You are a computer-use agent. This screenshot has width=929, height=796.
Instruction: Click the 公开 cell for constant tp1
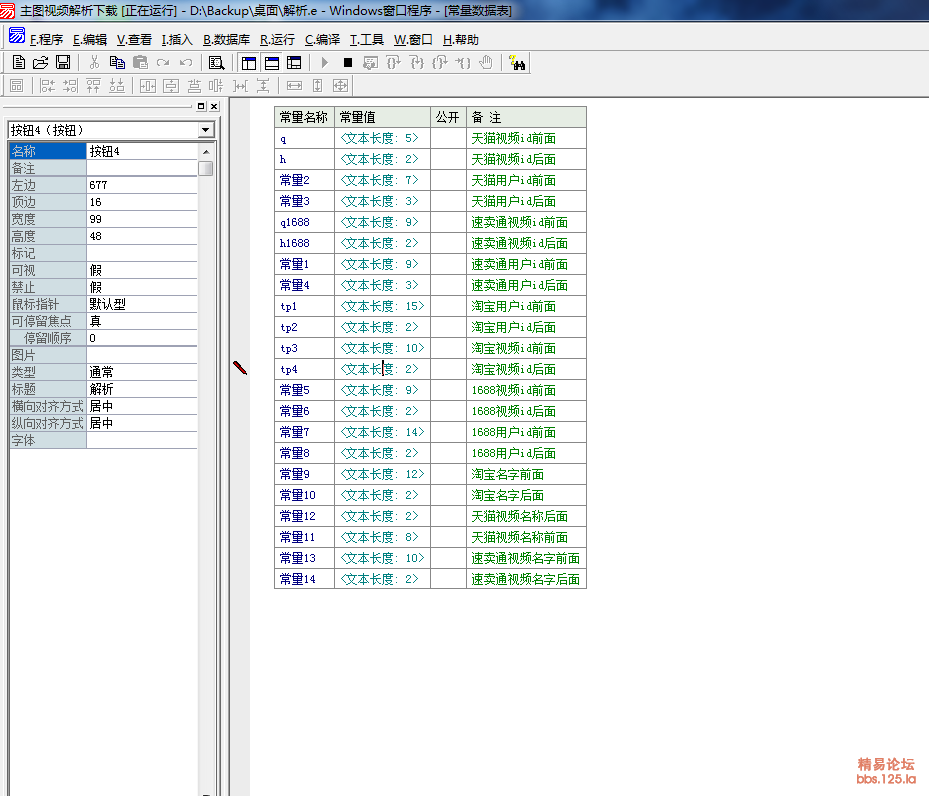click(448, 306)
